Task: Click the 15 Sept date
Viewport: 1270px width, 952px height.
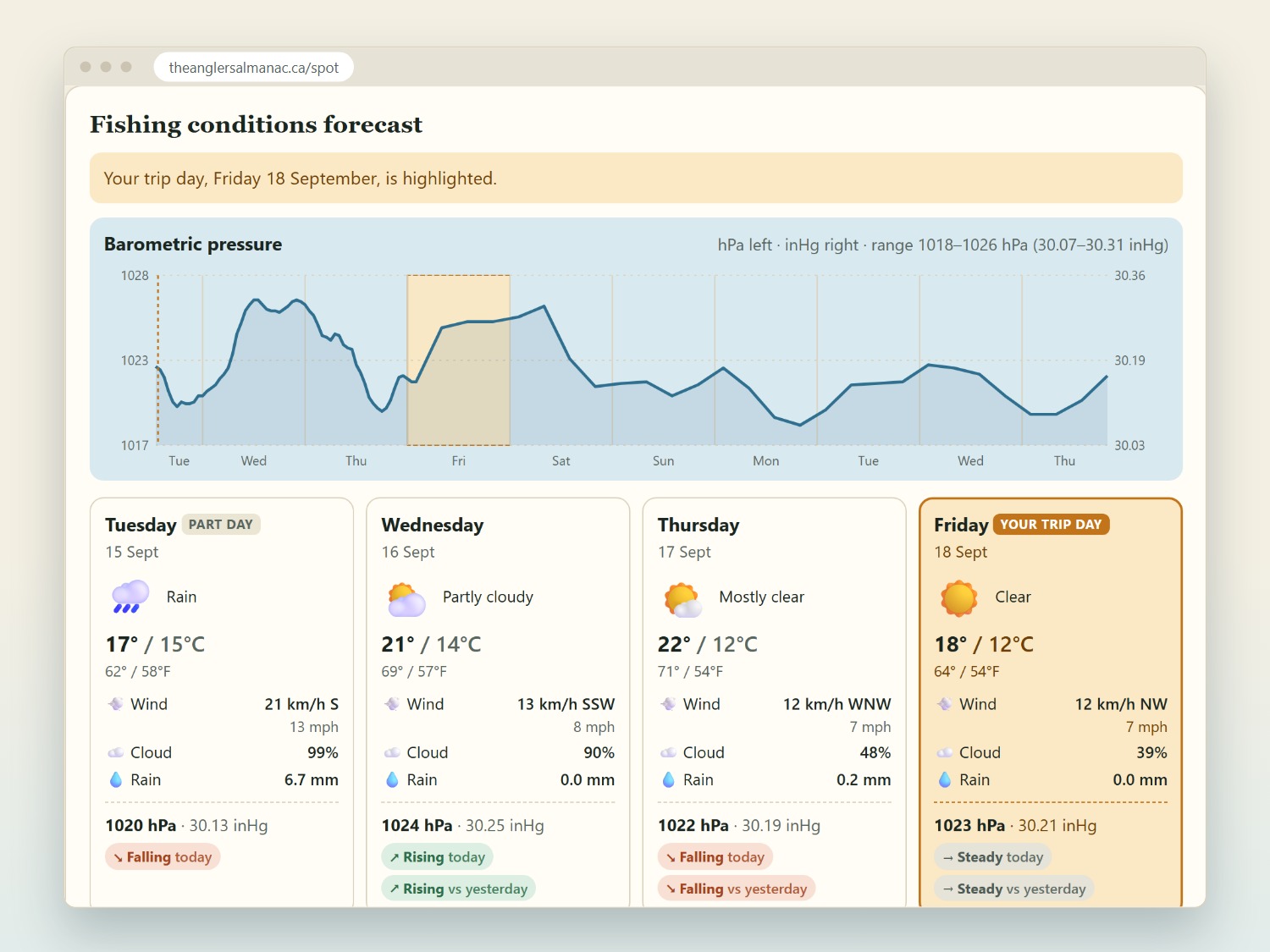Action: coord(132,552)
